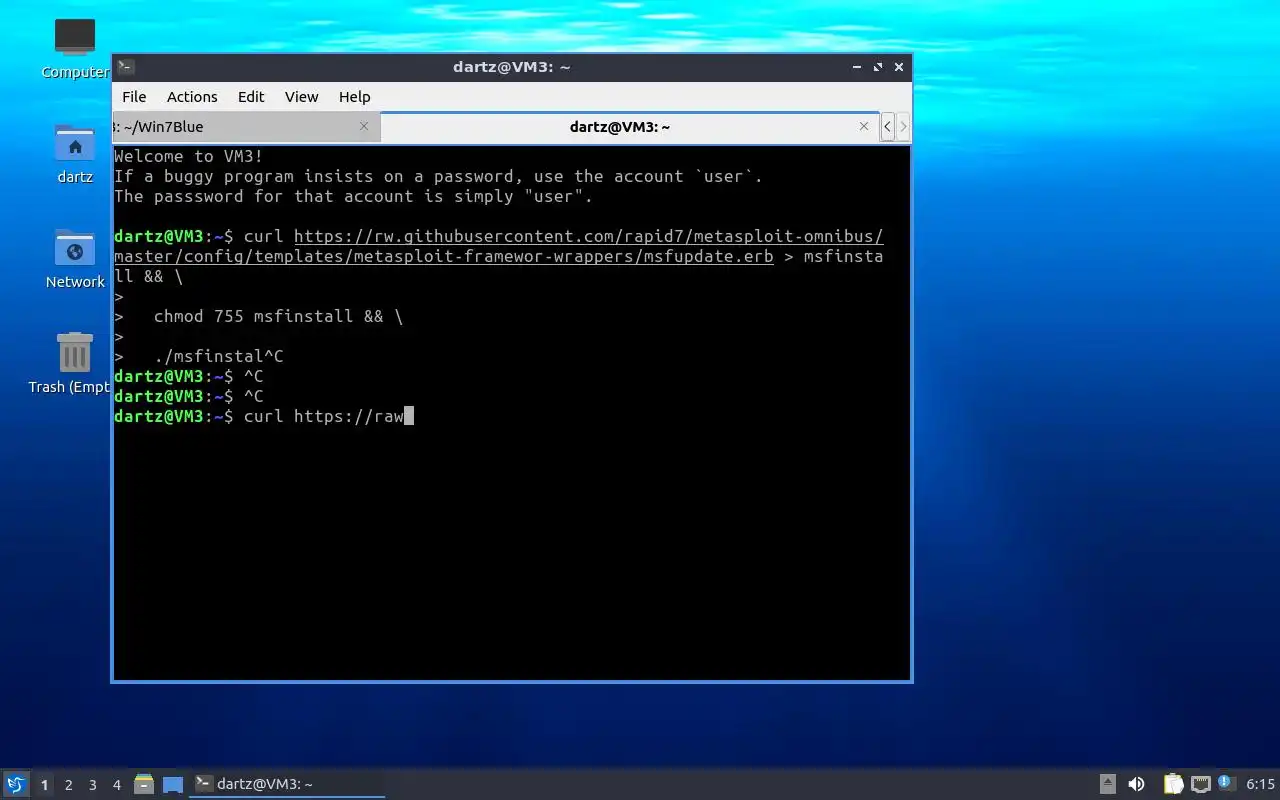The image size is (1280, 800).
Task: Open the Network desktop icon
Action: [75, 259]
